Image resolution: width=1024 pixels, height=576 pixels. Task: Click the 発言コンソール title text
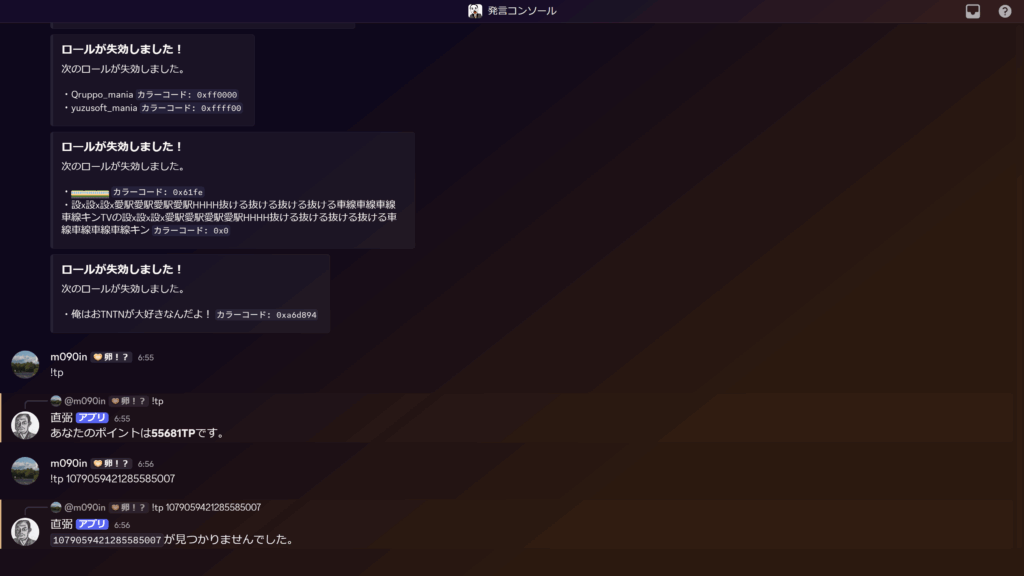[522, 11]
